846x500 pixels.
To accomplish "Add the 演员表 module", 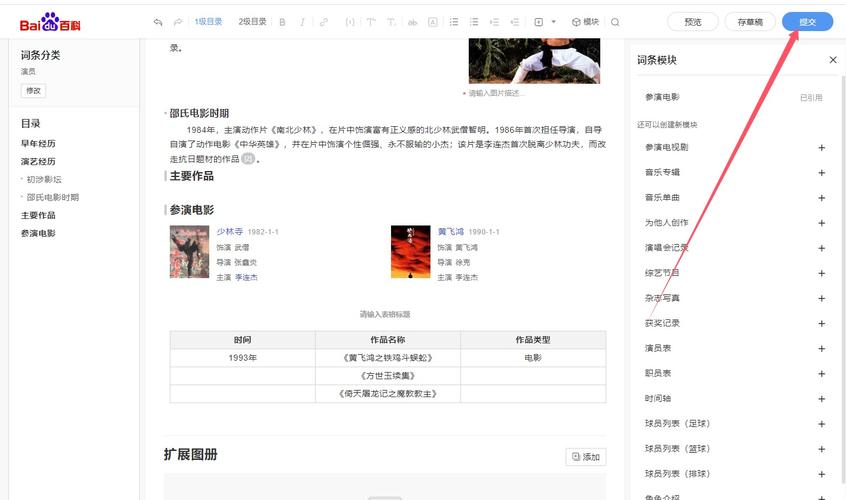I will point(821,348).
